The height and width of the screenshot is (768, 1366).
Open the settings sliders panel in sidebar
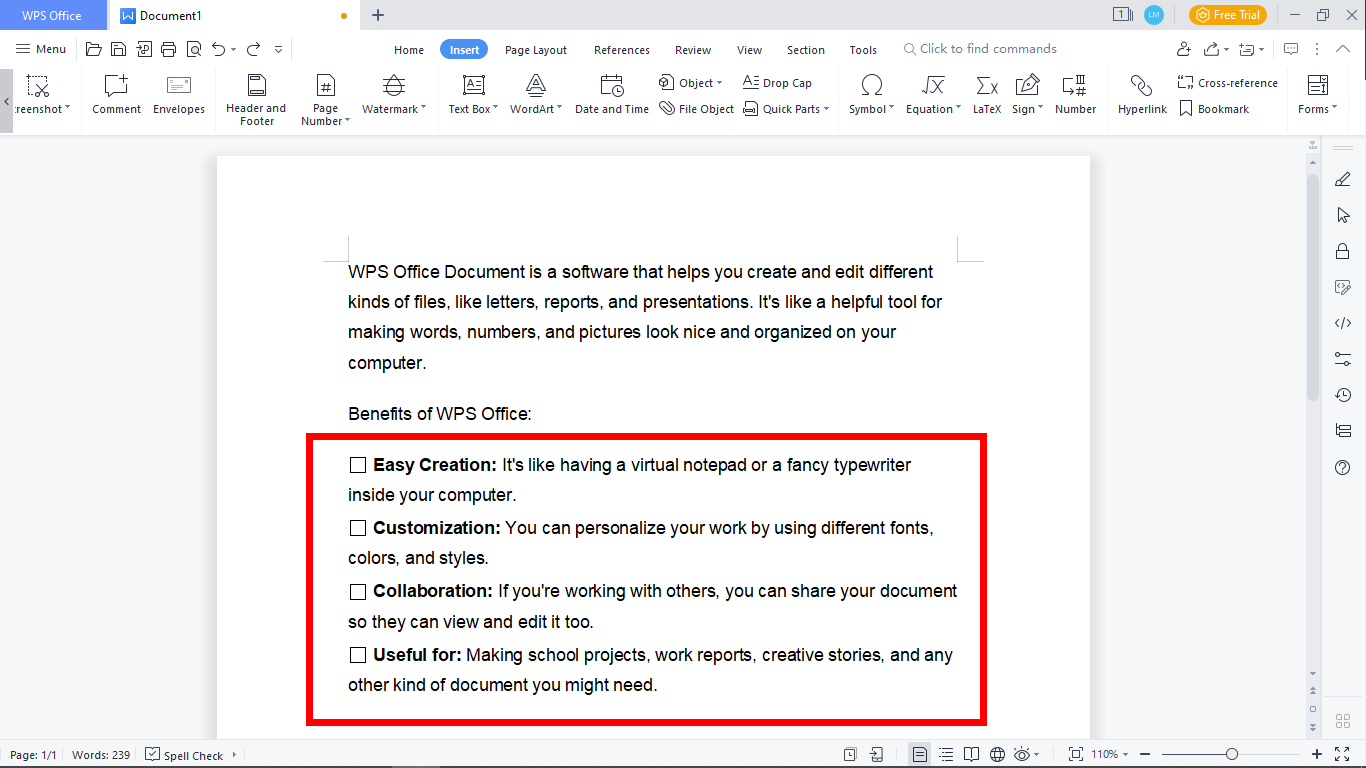(x=1343, y=359)
